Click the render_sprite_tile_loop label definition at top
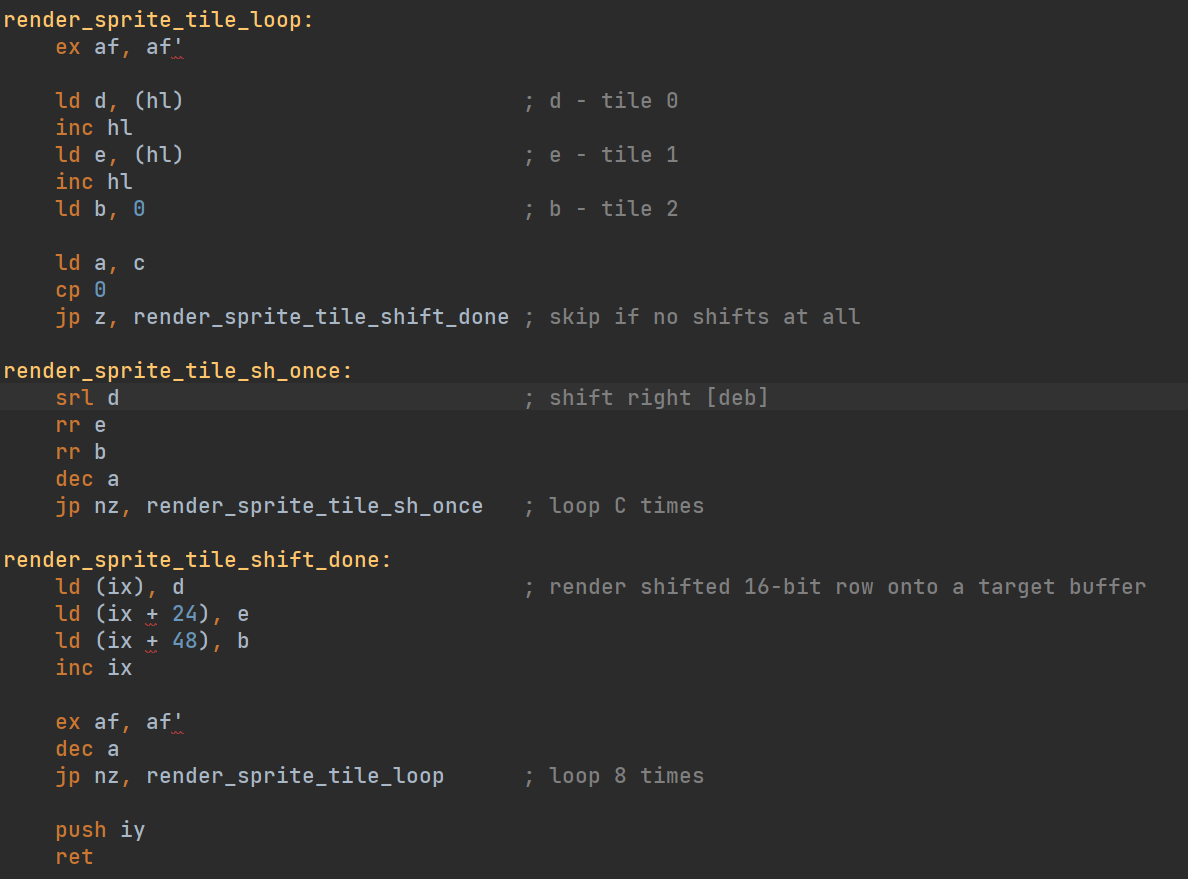1188x879 pixels. coord(157,20)
